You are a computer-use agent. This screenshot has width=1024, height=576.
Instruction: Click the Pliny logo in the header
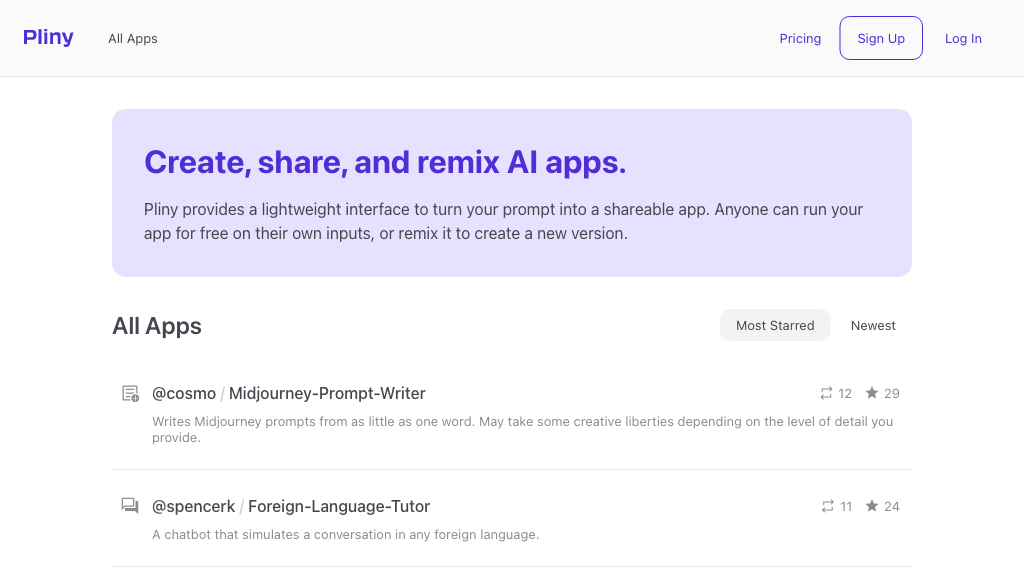pos(48,38)
